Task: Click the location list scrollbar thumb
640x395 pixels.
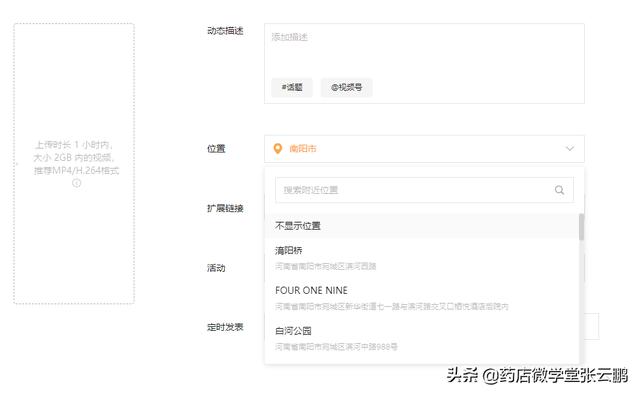Action: pos(581,227)
